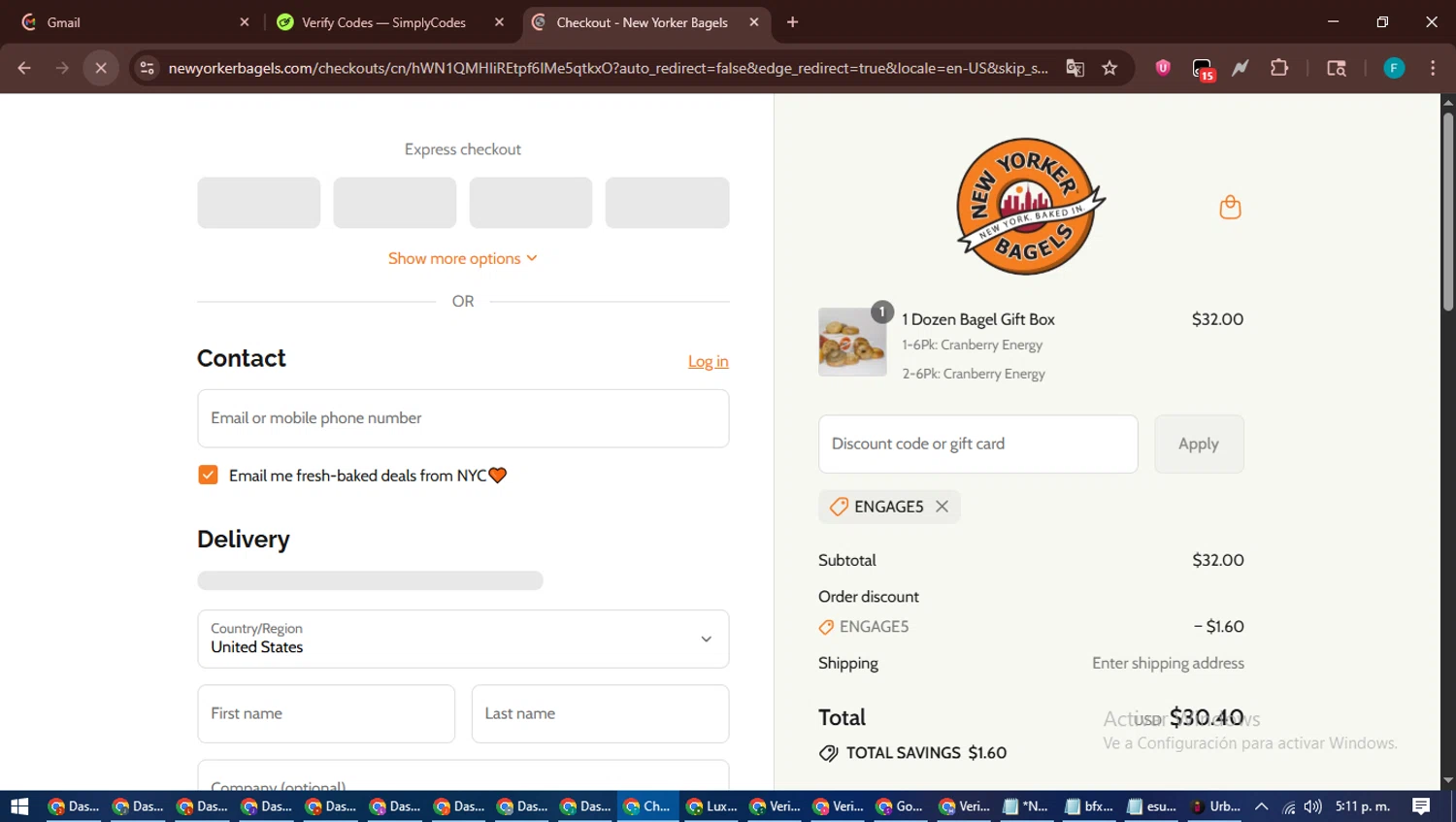Screen dimensions: 1456x822
Task: Click the First name field
Action: [x=326, y=713]
